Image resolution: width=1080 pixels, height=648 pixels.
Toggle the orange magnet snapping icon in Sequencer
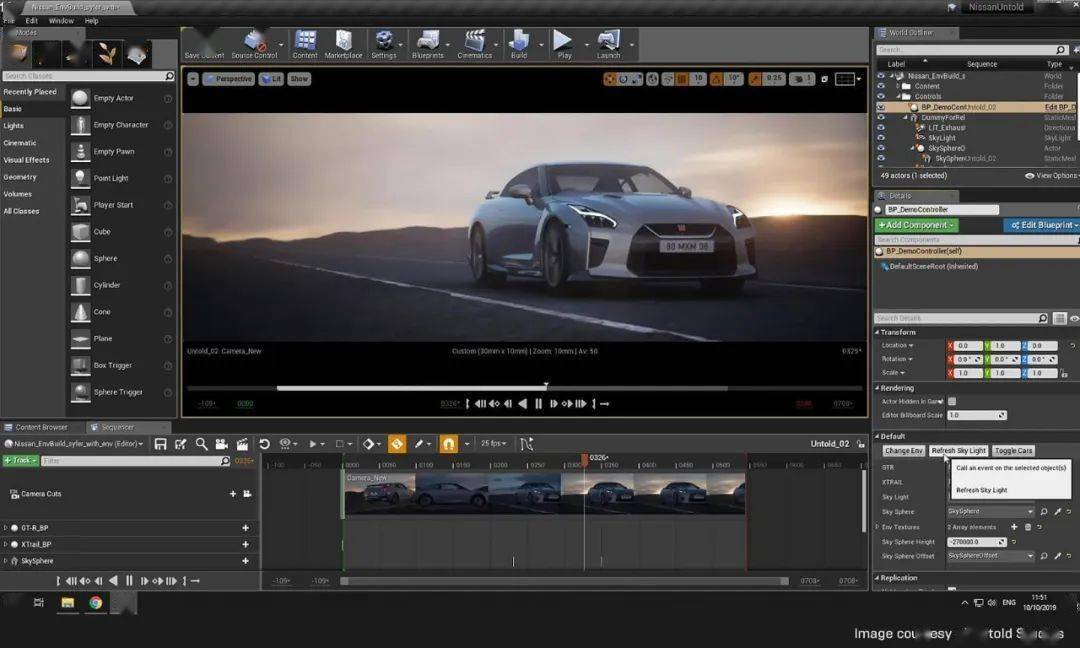[448, 444]
